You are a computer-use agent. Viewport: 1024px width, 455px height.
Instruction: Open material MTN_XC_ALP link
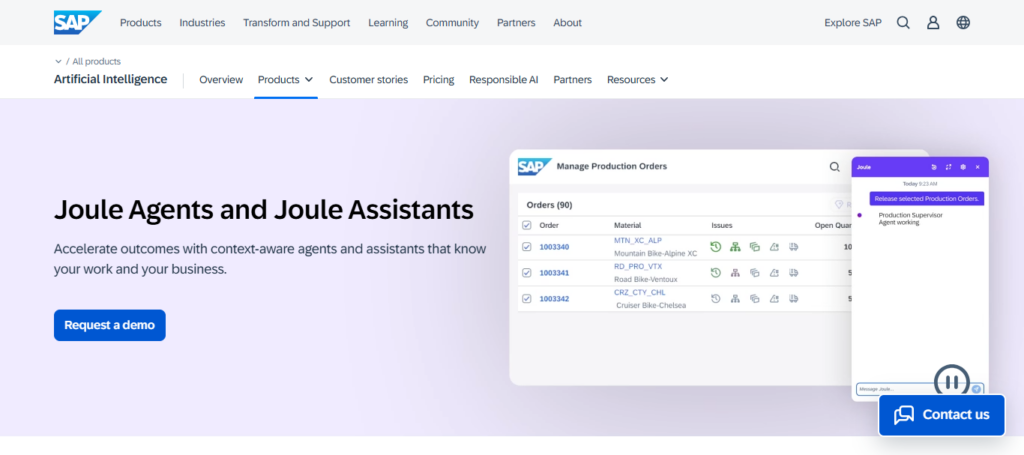[x=637, y=240]
